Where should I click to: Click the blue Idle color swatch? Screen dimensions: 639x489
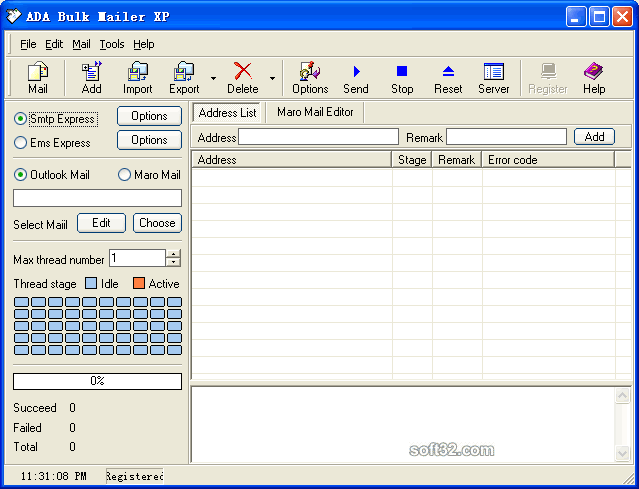(x=91, y=283)
